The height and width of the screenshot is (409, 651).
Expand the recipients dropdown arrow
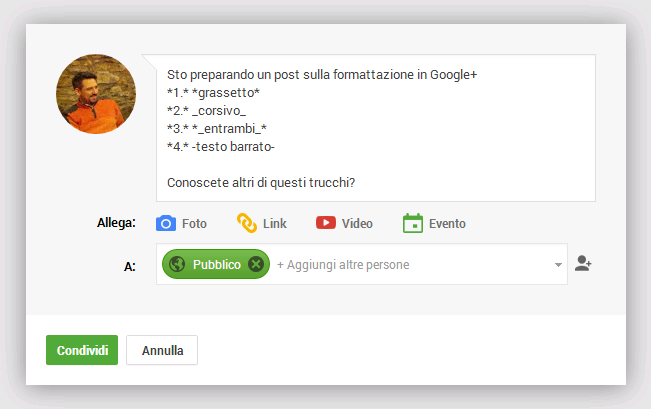pos(557,265)
